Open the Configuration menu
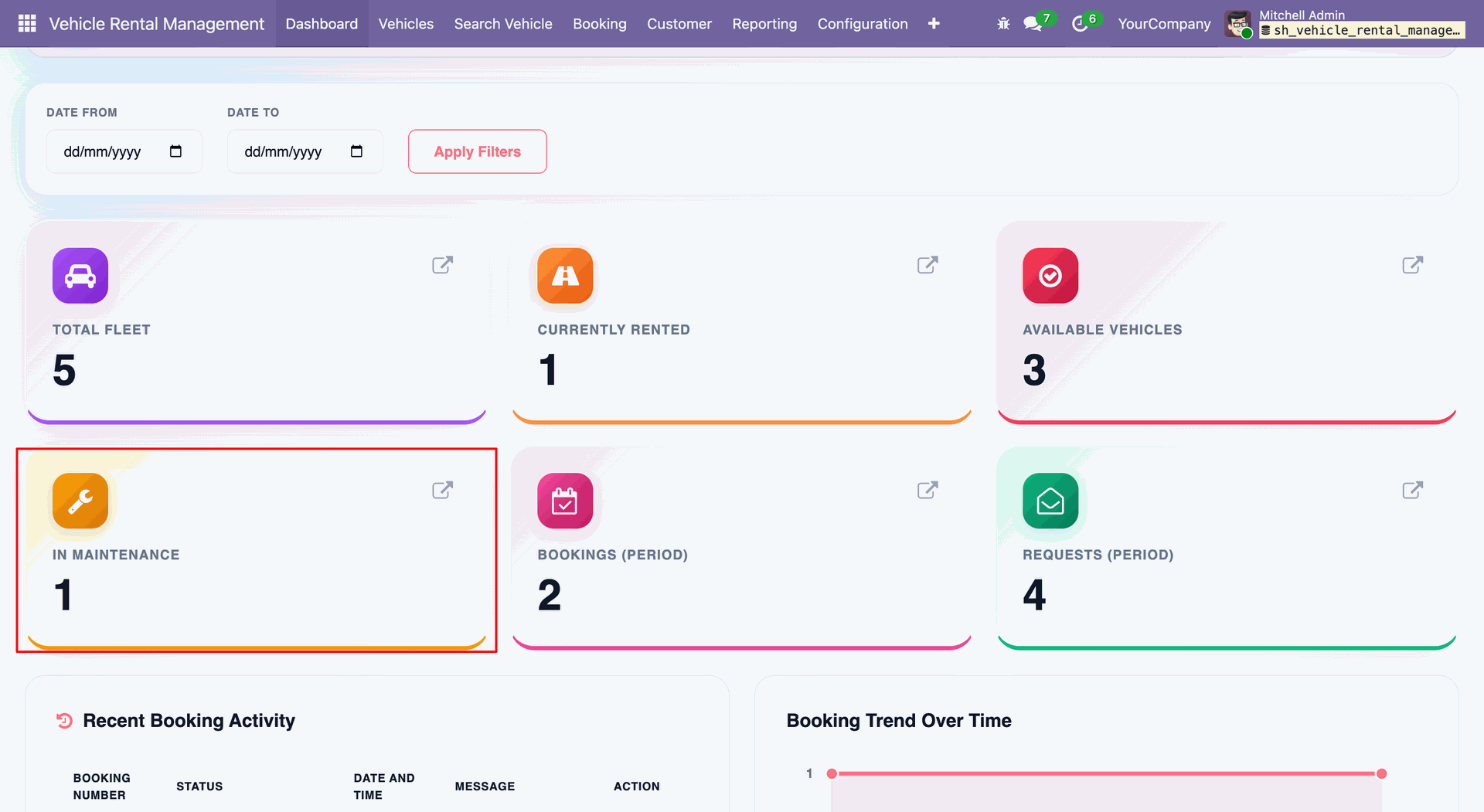The image size is (1484, 812). pyautogui.click(x=863, y=23)
